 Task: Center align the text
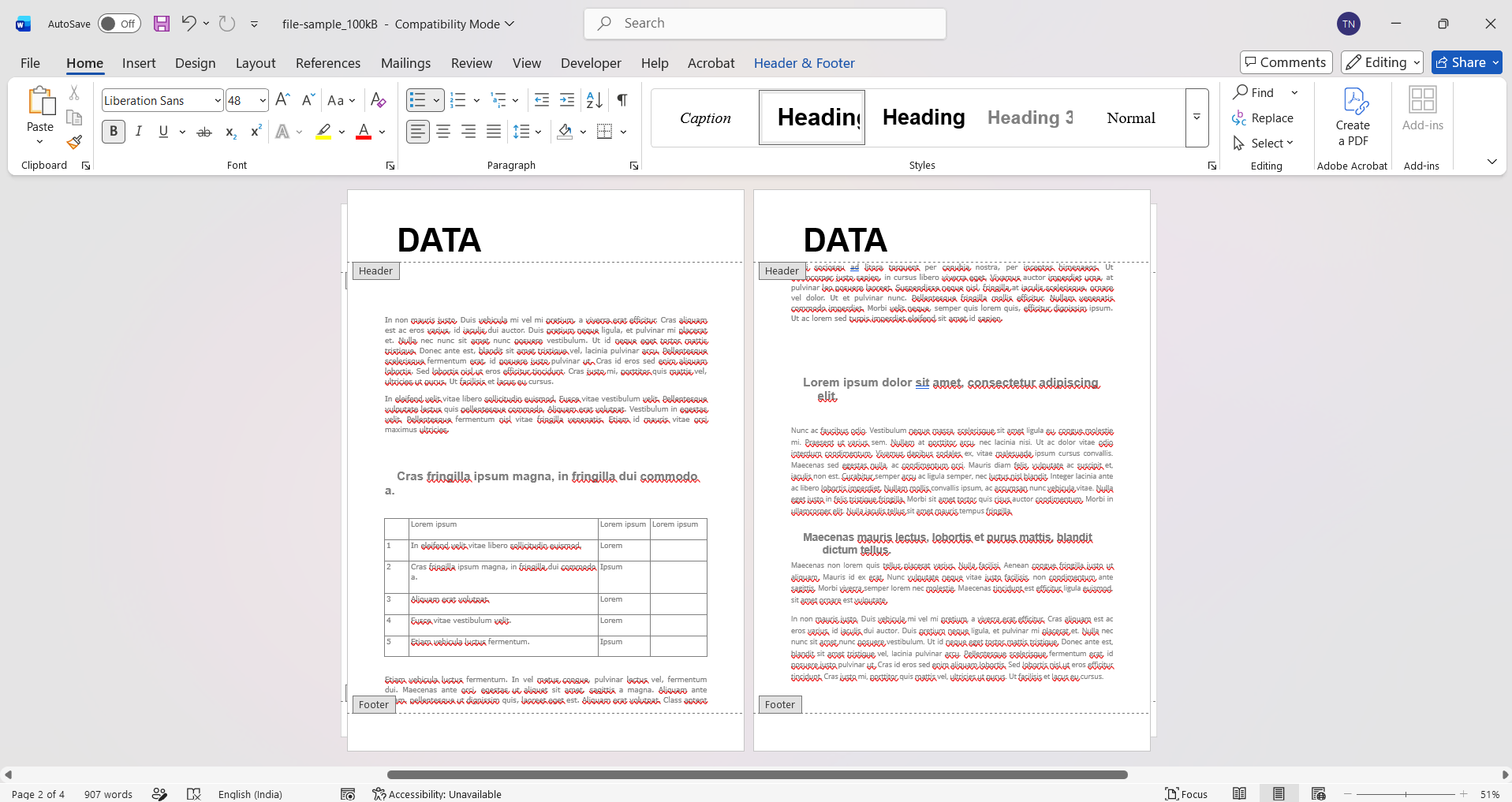(x=443, y=132)
